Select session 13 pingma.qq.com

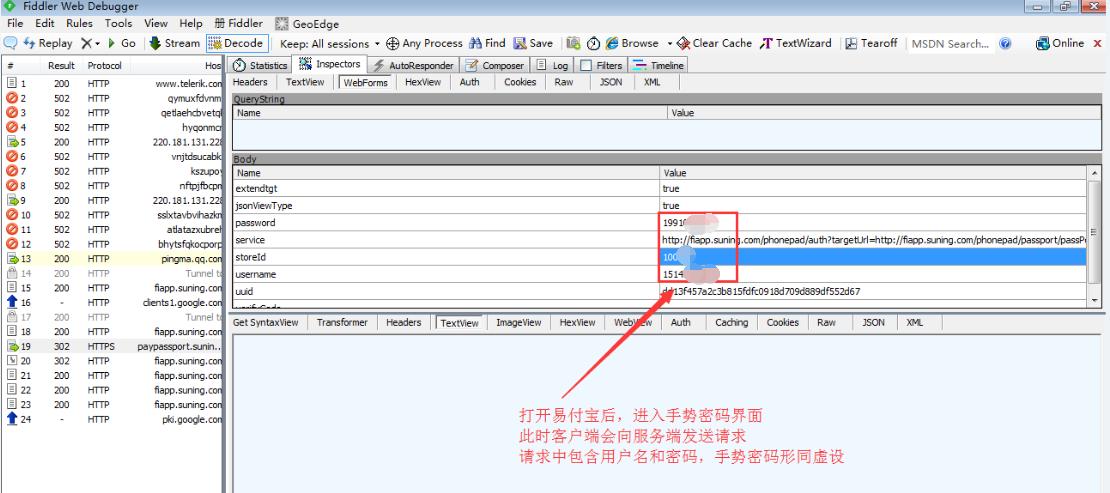pyautogui.click(x=113, y=259)
